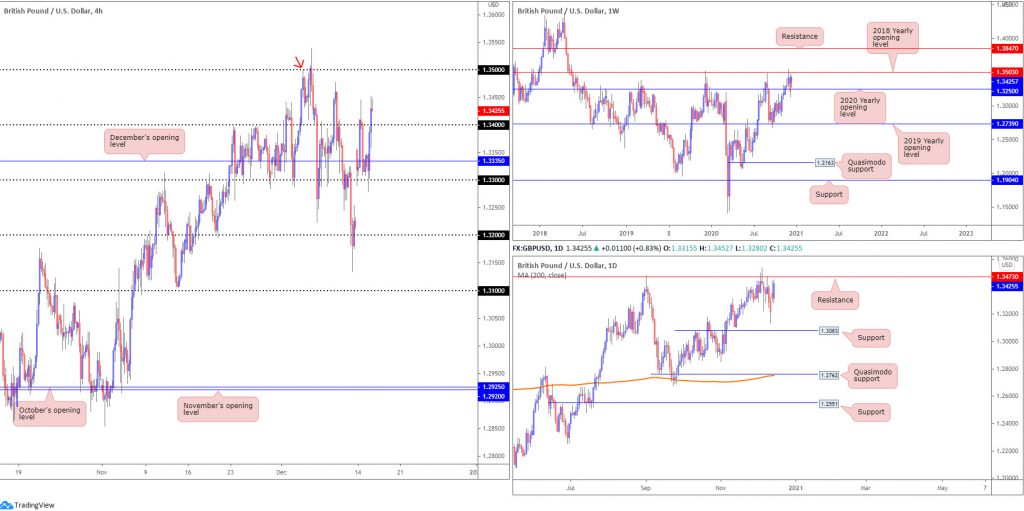Screen dimensions: 1024x511
Task: Click the daily chart Resistance callout
Action: point(835,301)
